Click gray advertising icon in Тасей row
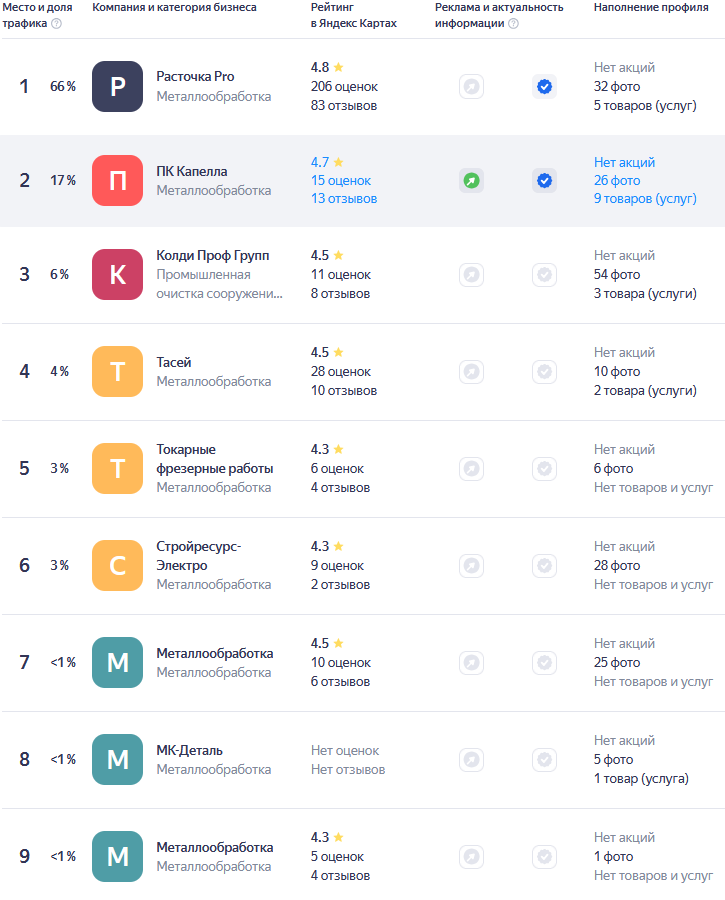725x900 pixels. 471,372
